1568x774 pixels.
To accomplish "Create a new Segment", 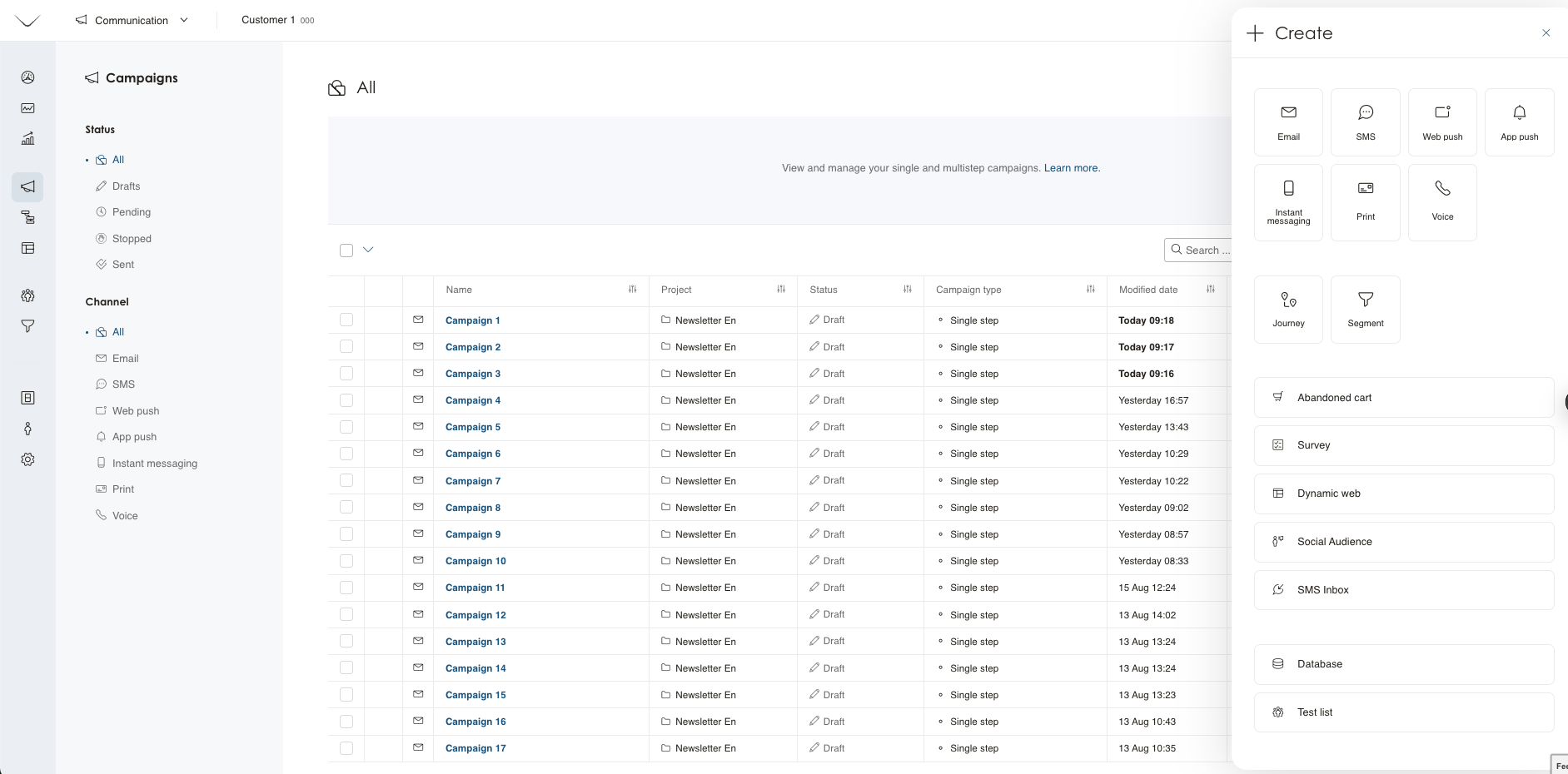I will [1365, 309].
